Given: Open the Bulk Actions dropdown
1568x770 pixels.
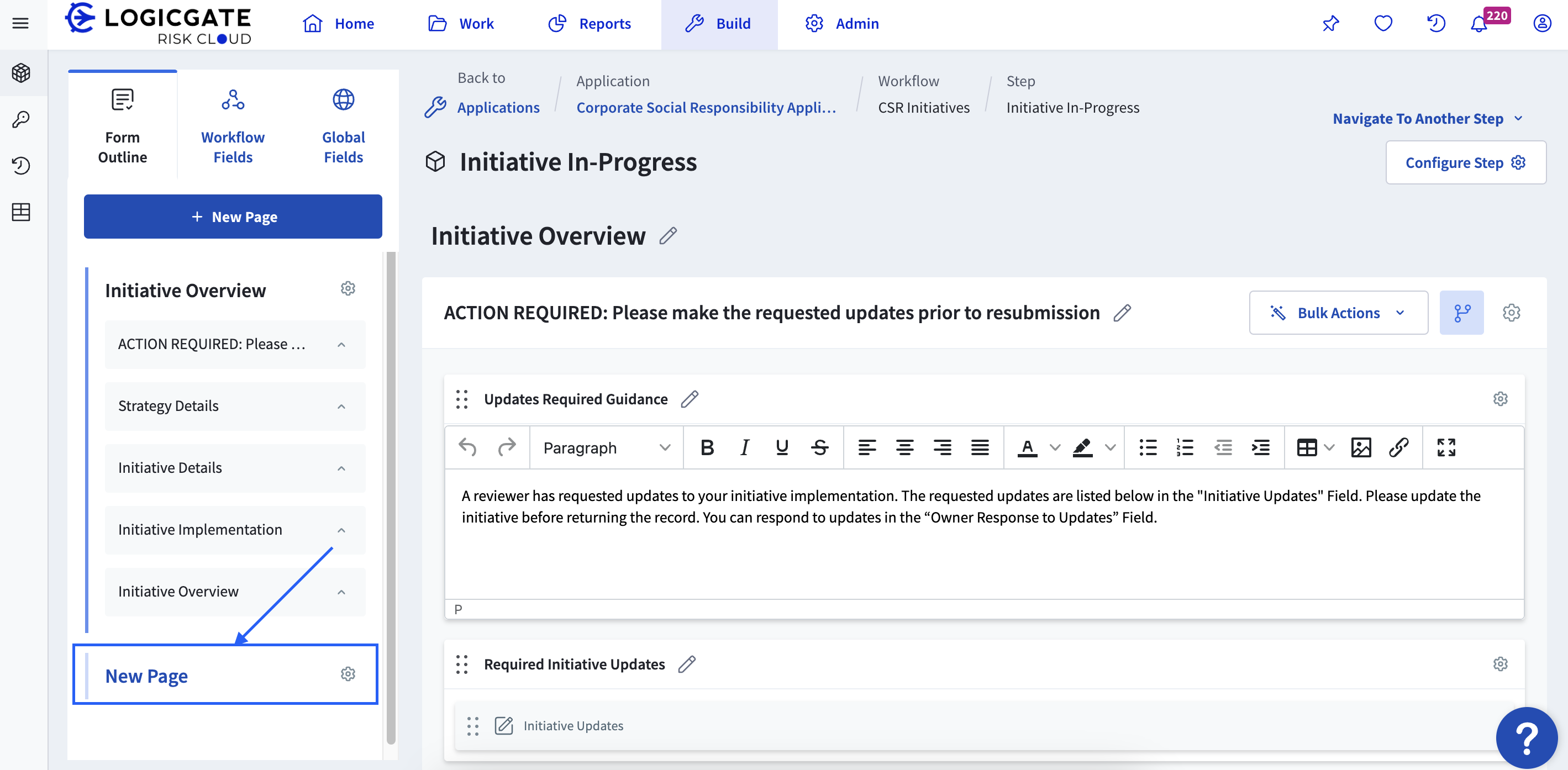Looking at the screenshot, I should [x=1339, y=313].
